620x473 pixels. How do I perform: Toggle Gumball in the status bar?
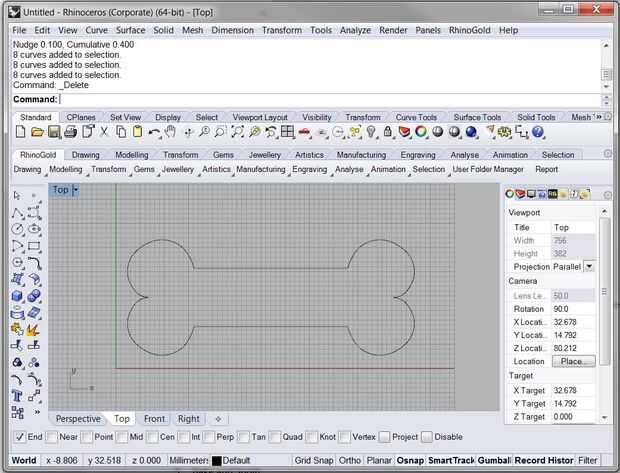494,460
